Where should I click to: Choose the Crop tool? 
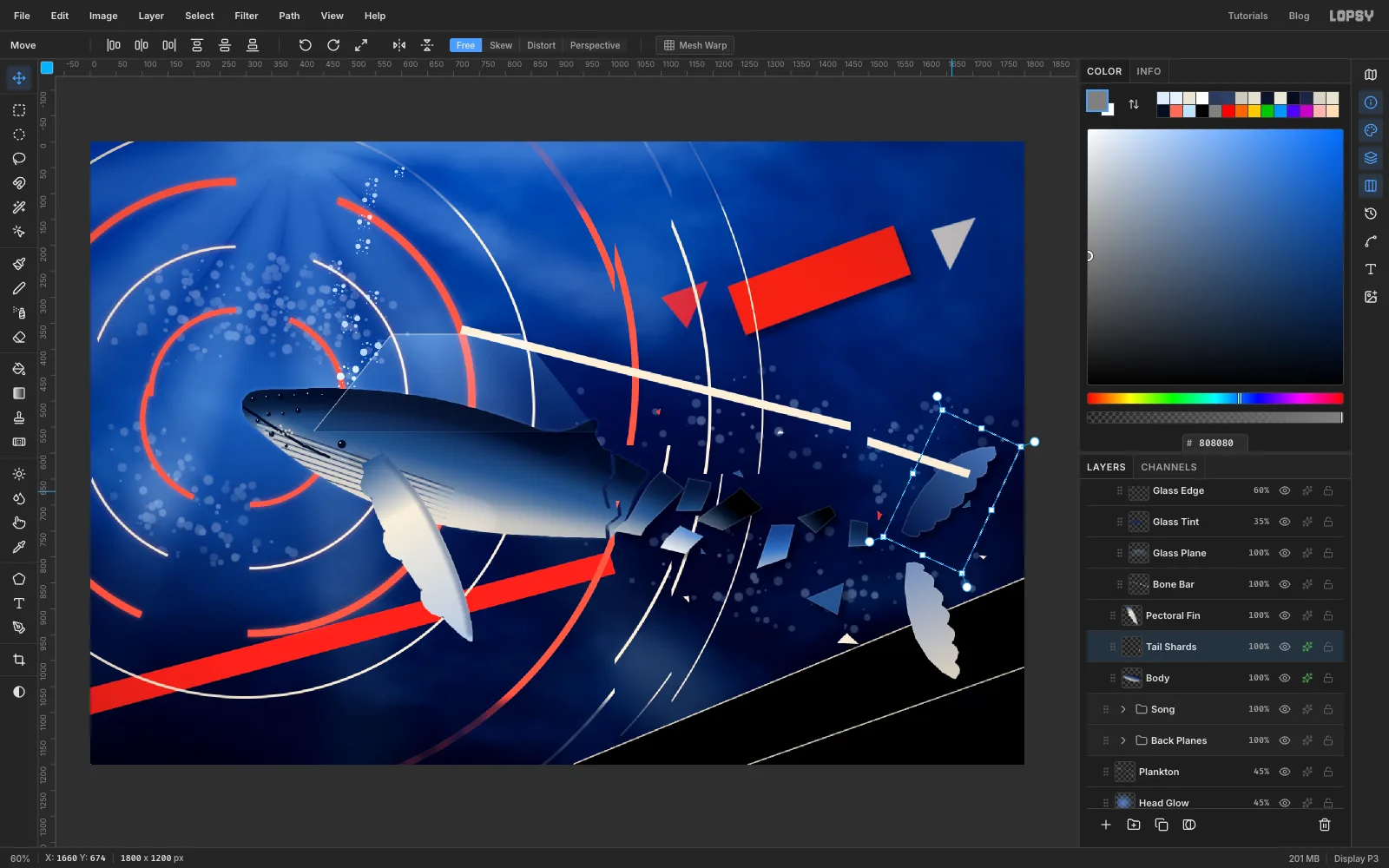click(19, 660)
